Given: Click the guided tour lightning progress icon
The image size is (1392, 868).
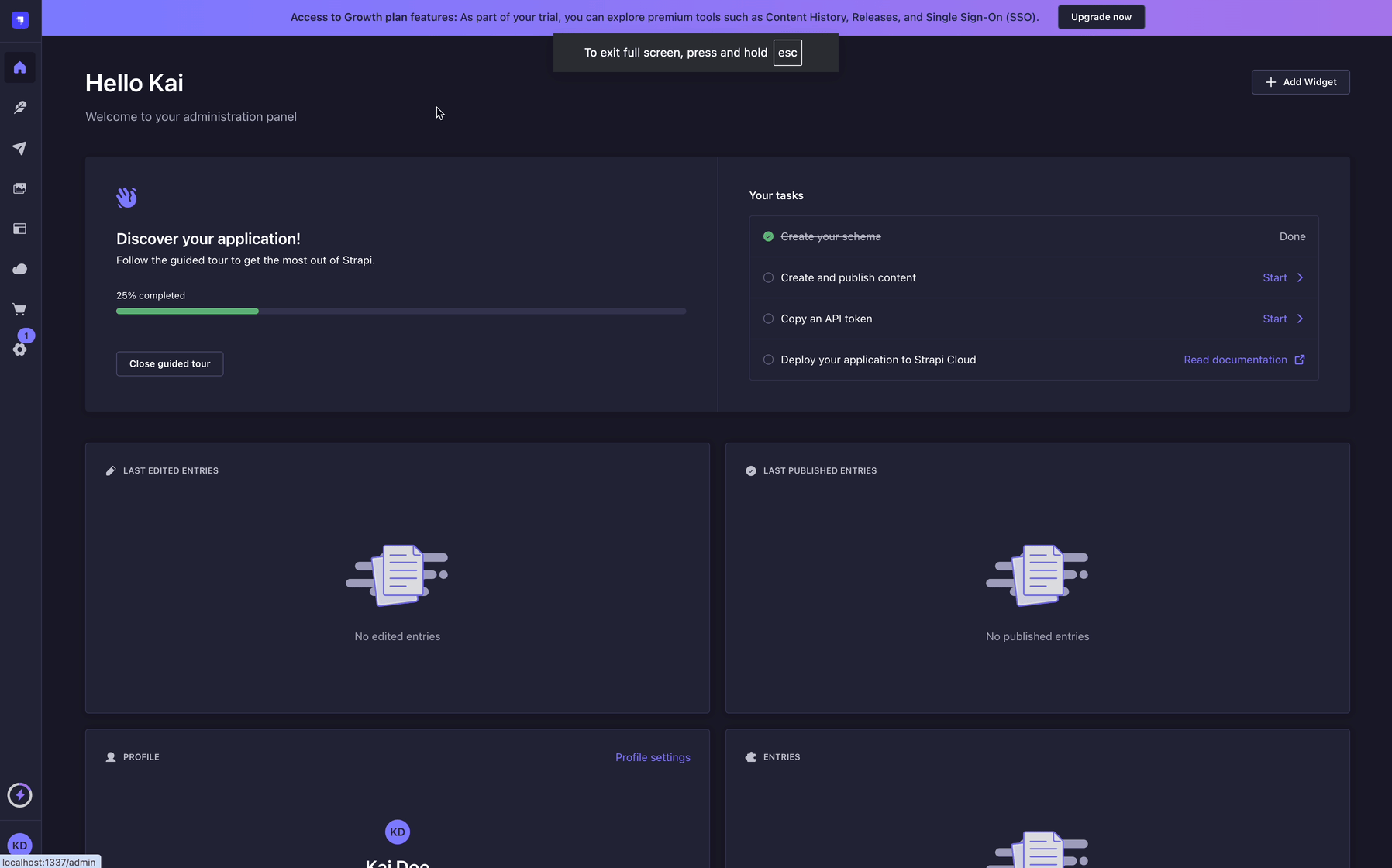Looking at the screenshot, I should click(x=19, y=794).
